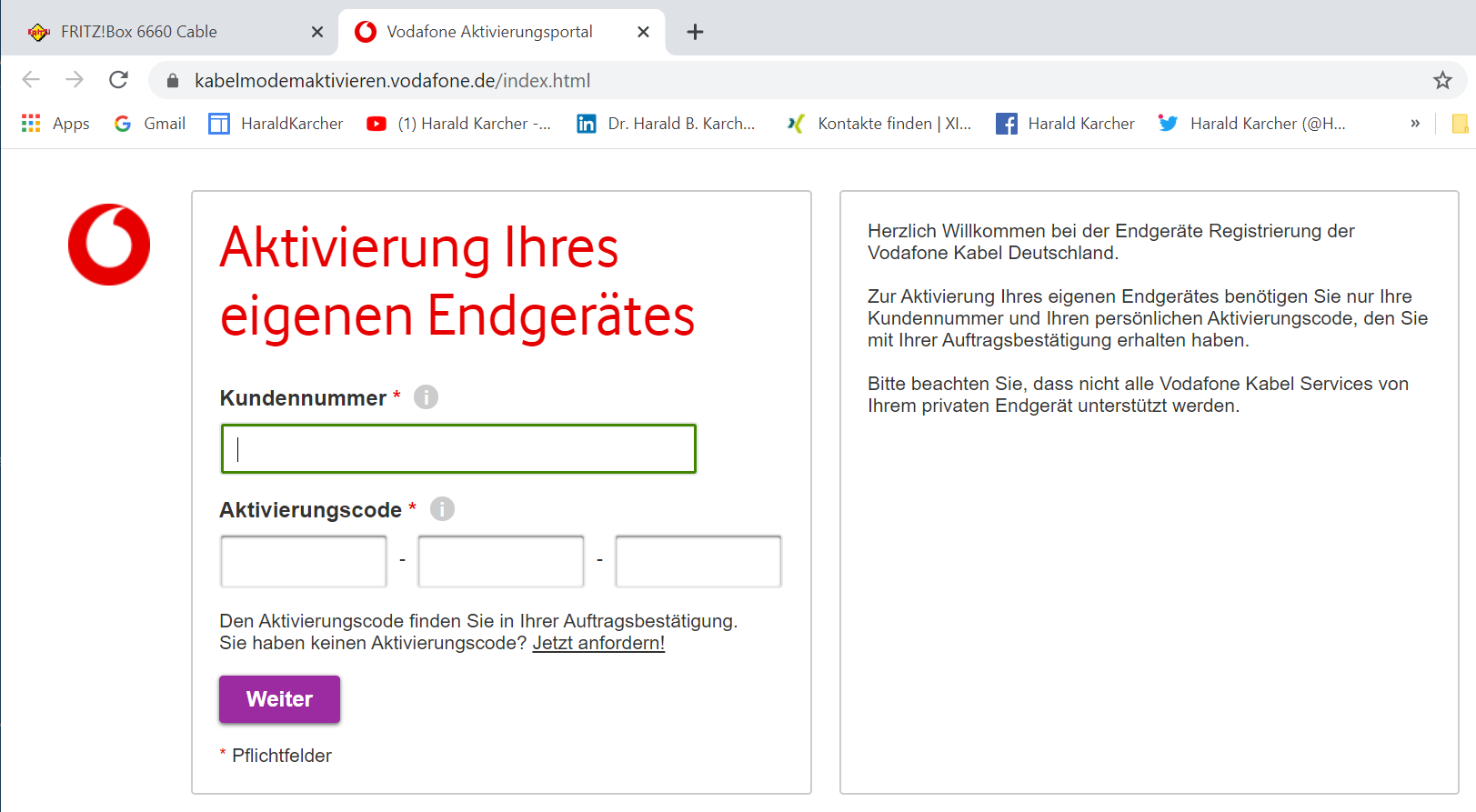
Task: Open a new browser tab
Action: (x=695, y=32)
